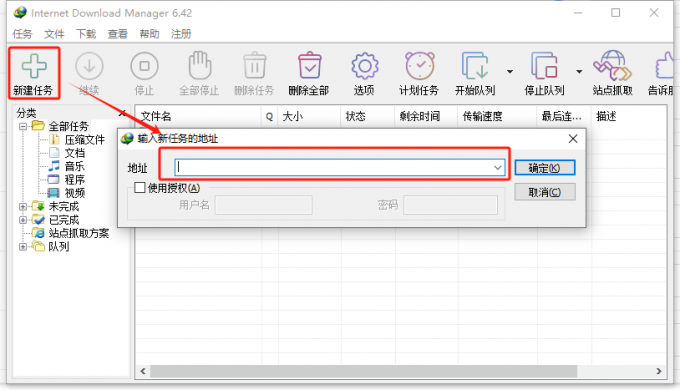This screenshot has width=680, height=390.
Task: Sort by 传输速度 column header
Action: tap(497, 116)
